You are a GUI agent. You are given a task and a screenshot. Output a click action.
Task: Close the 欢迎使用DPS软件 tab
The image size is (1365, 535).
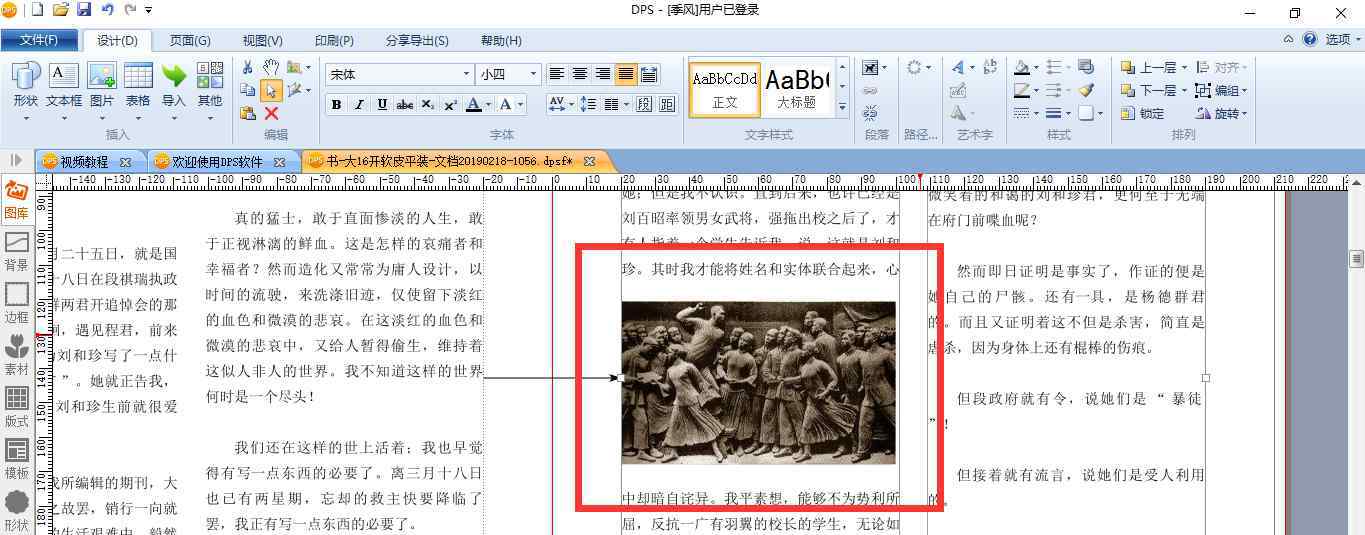pos(280,161)
